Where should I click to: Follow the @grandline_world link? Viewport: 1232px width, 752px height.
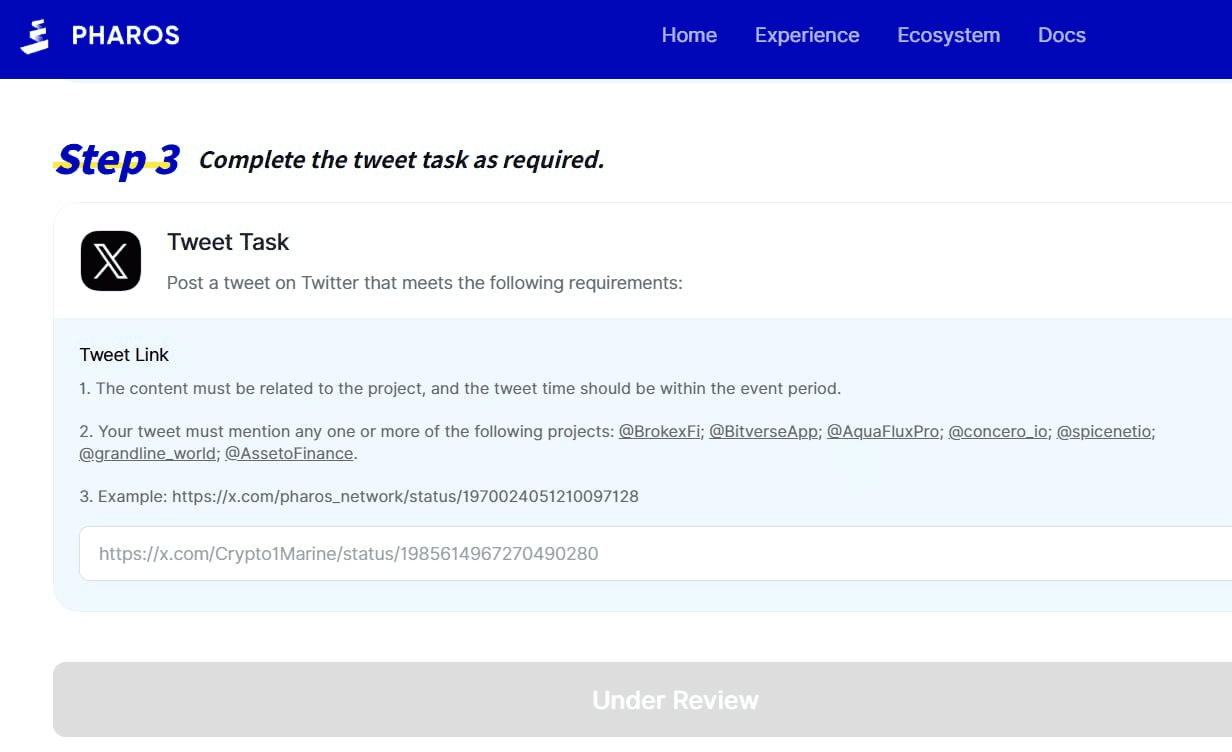147,454
